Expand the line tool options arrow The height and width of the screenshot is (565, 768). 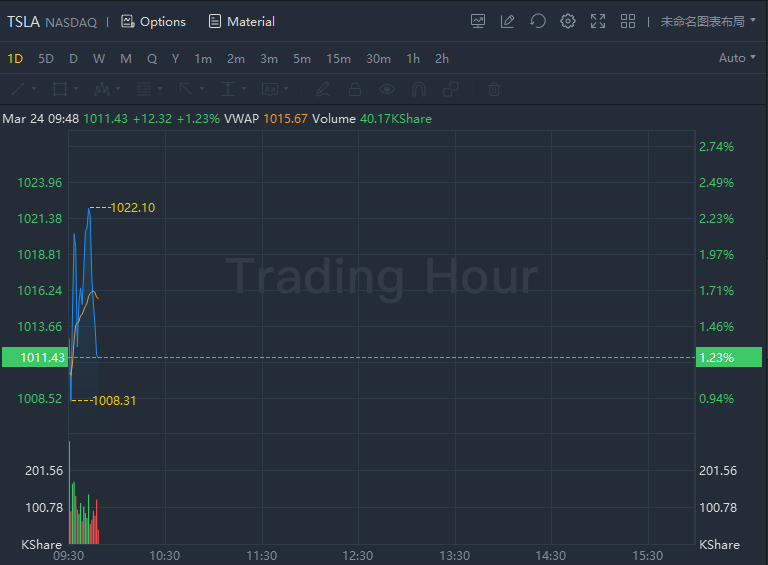pyautogui.click(x=34, y=89)
